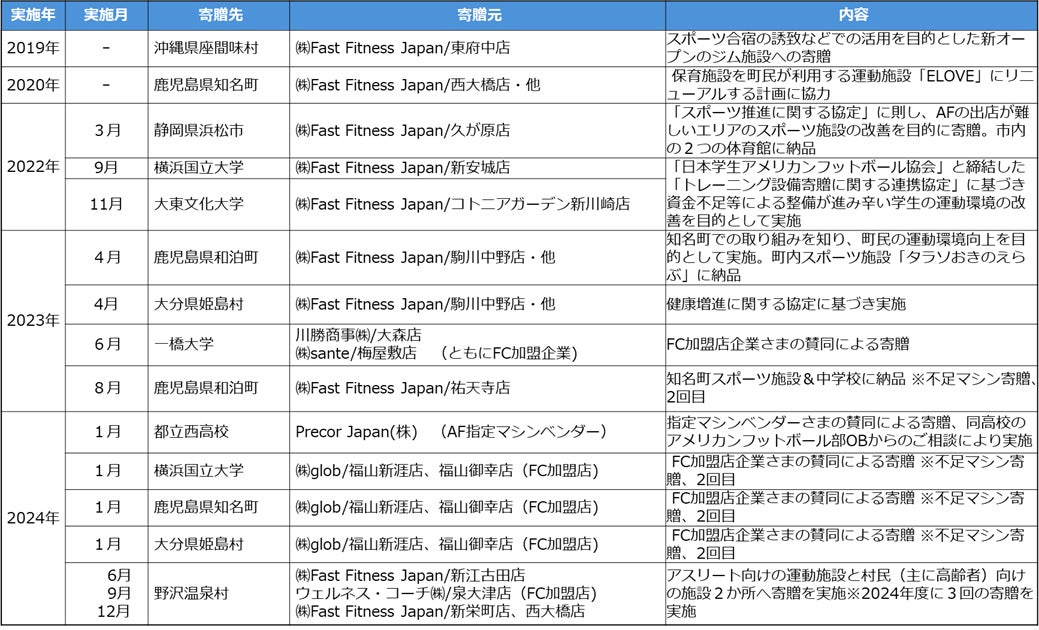The height and width of the screenshot is (630, 1039).
Task: Select the 運動施設「ELOVE」 description cell
Action: pos(851,85)
